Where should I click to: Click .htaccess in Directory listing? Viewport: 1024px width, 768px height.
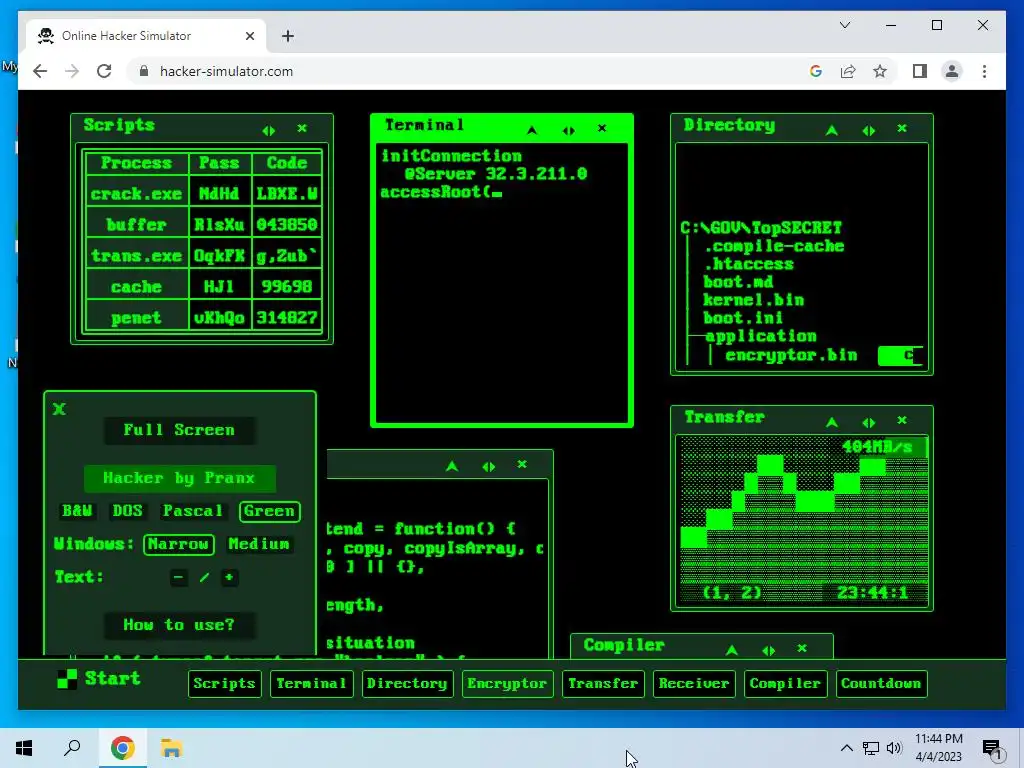point(749,264)
